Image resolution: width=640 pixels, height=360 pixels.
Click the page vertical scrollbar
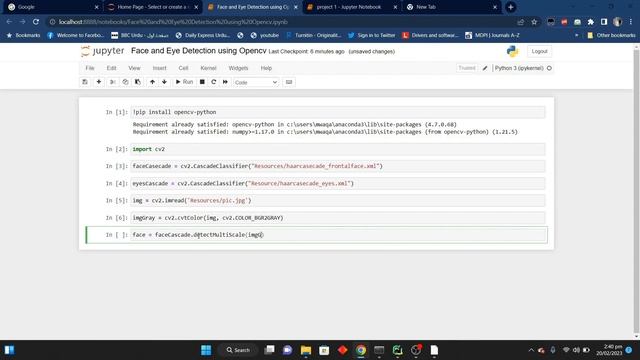(636, 191)
